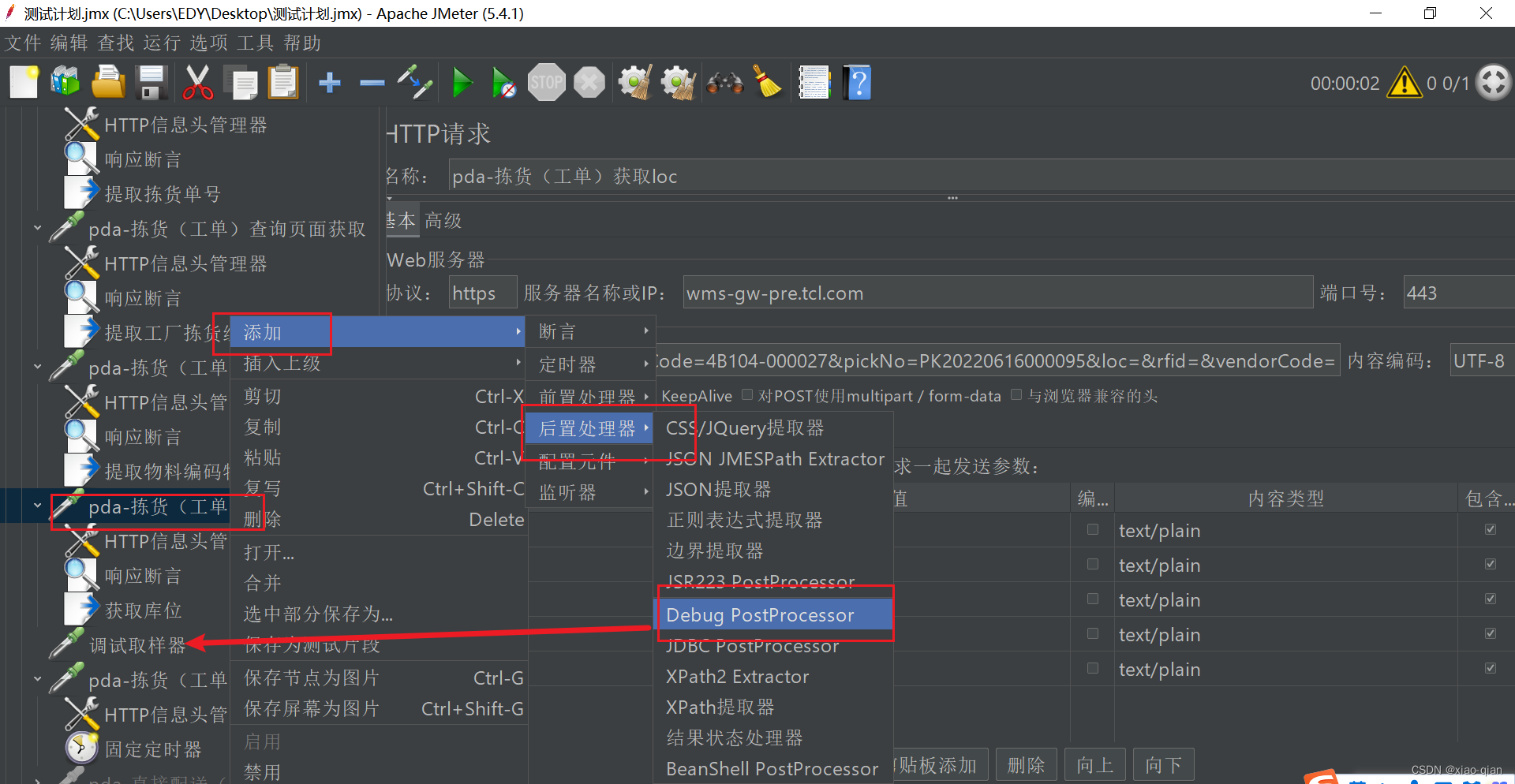Switch to the 高级 tab
The image size is (1515, 784).
[x=443, y=220]
